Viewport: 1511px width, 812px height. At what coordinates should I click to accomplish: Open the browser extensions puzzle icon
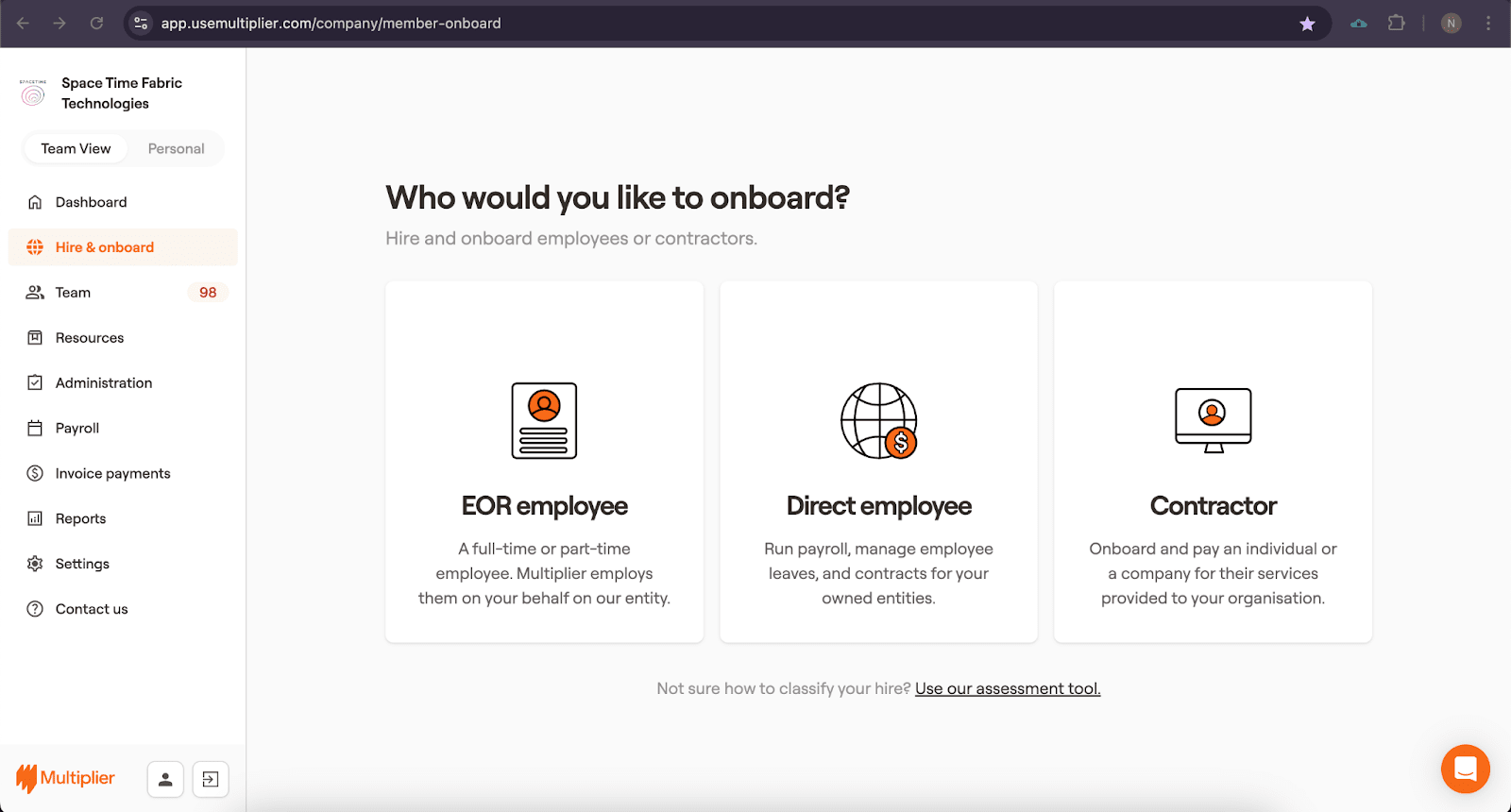click(x=1396, y=24)
